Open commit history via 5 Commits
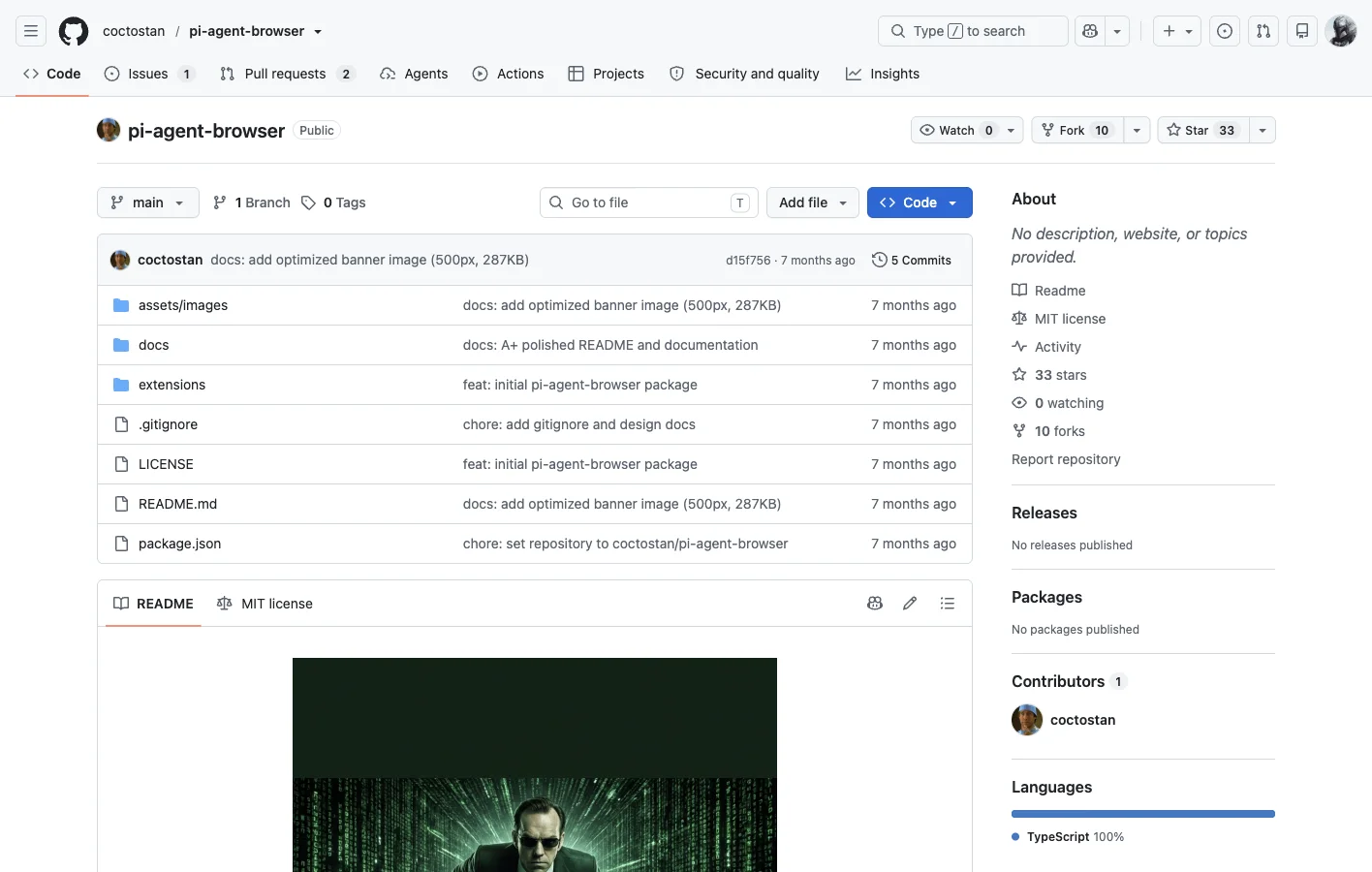1372x872 pixels. click(912, 260)
